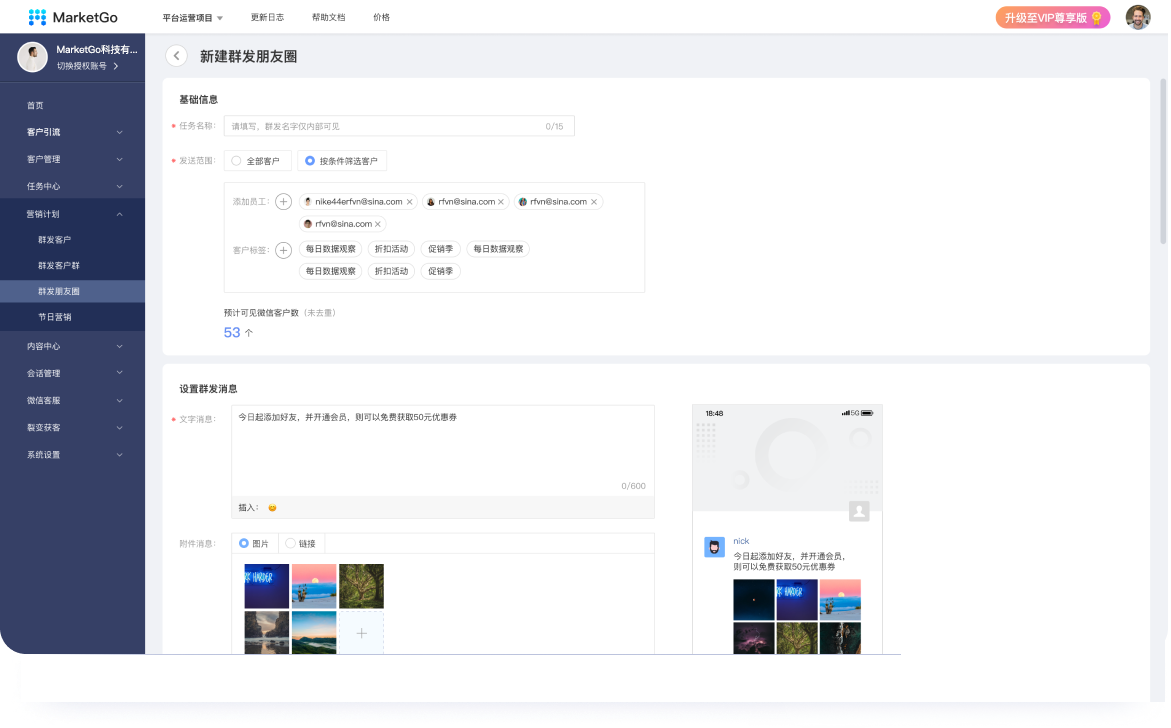The image size is (1171, 728).
Task: Open 群发客户群 in the sidebar
Action: (59, 266)
